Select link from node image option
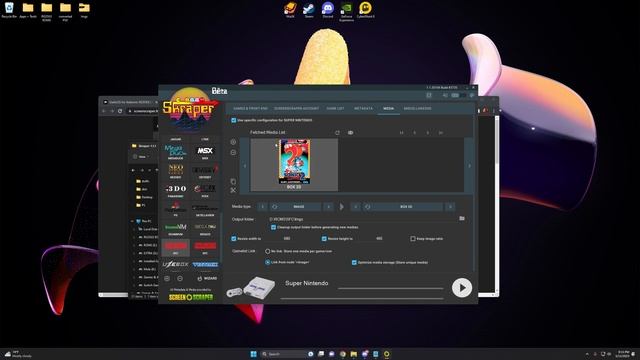 point(268,262)
